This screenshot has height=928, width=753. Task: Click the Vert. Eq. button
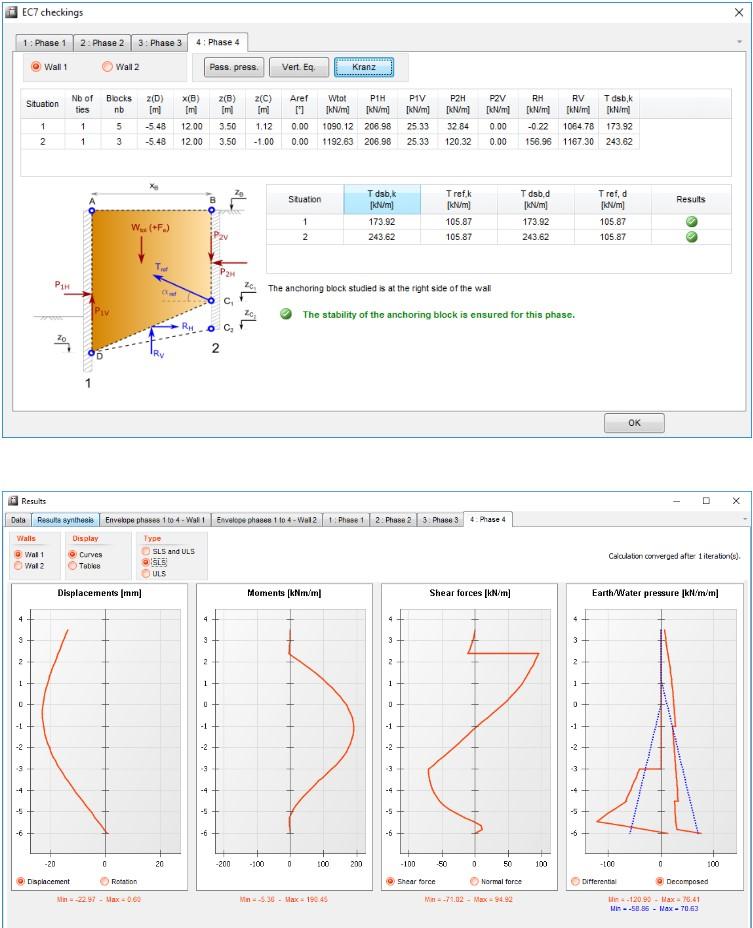point(298,67)
